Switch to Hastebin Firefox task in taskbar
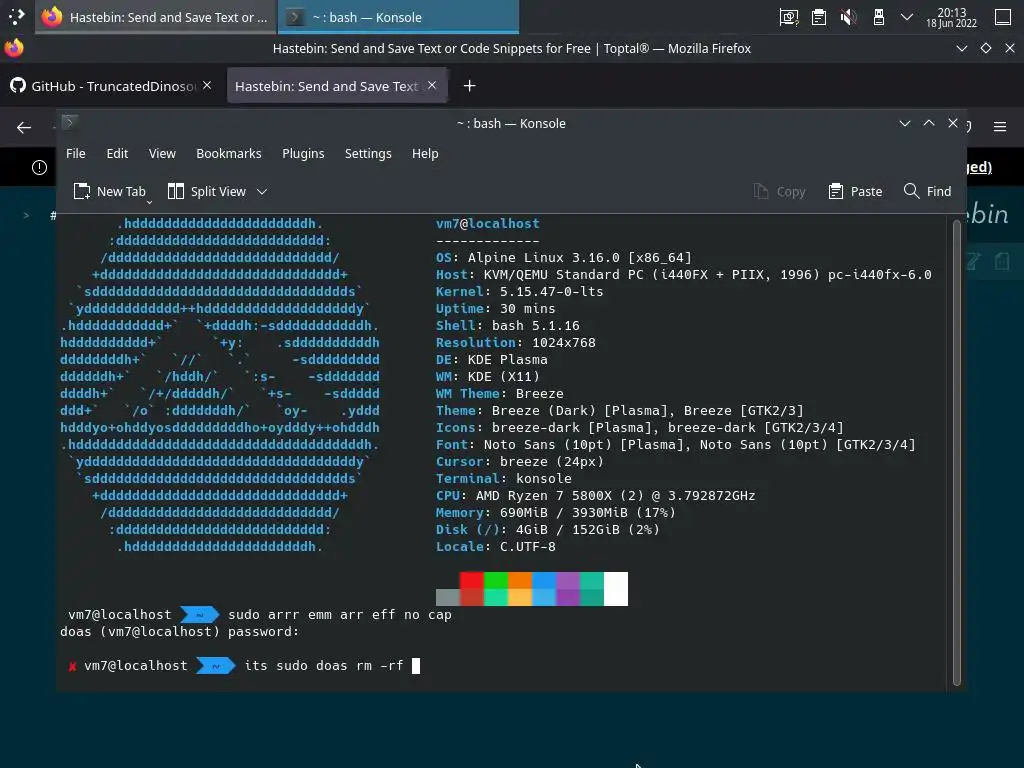Image resolution: width=1024 pixels, height=768 pixels. tap(157, 17)
